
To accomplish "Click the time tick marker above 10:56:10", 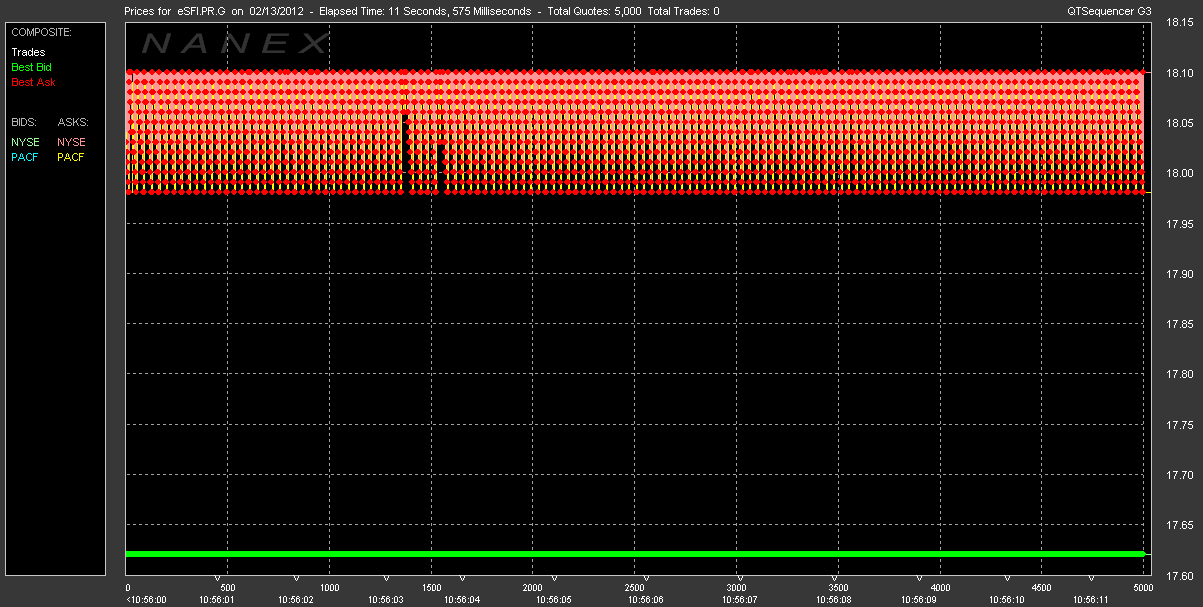I will 1006,578.
